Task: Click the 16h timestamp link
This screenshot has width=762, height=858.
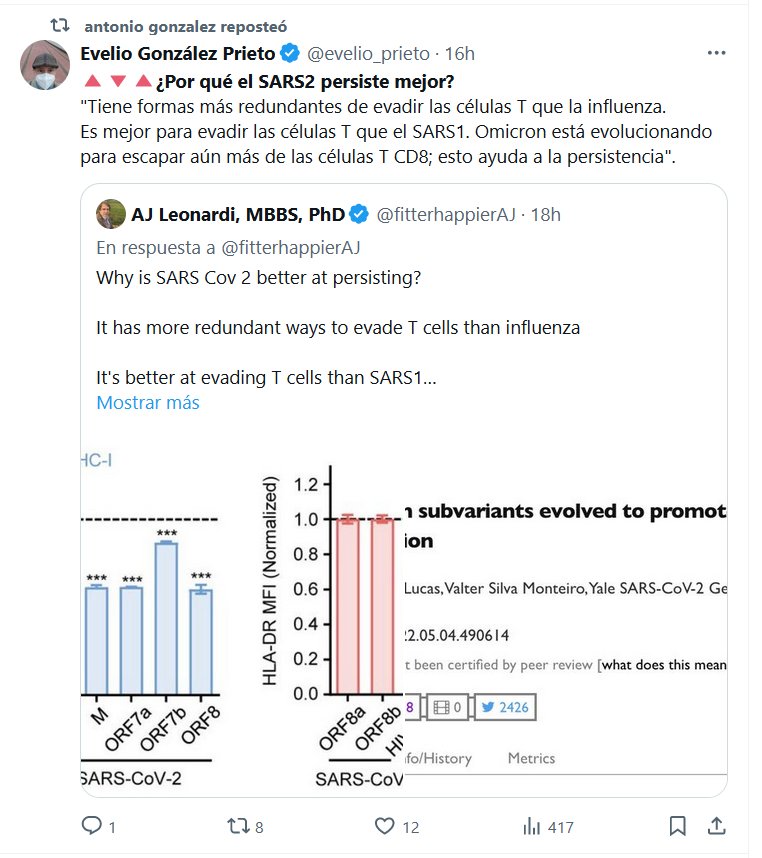Action: tap(460, 53)
